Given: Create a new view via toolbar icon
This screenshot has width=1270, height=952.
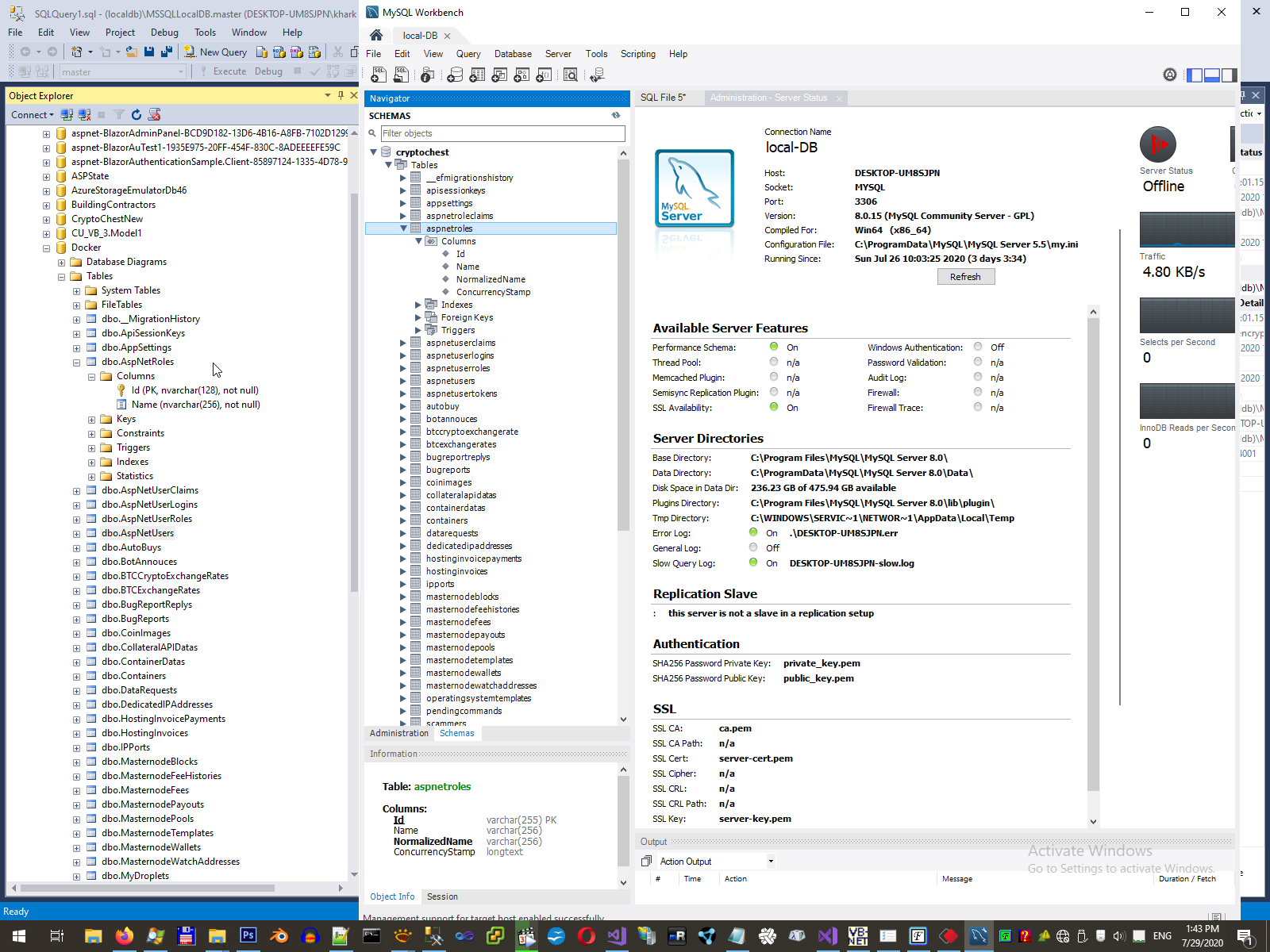Looking at the screenshot, I should click(x=499, y=75).
